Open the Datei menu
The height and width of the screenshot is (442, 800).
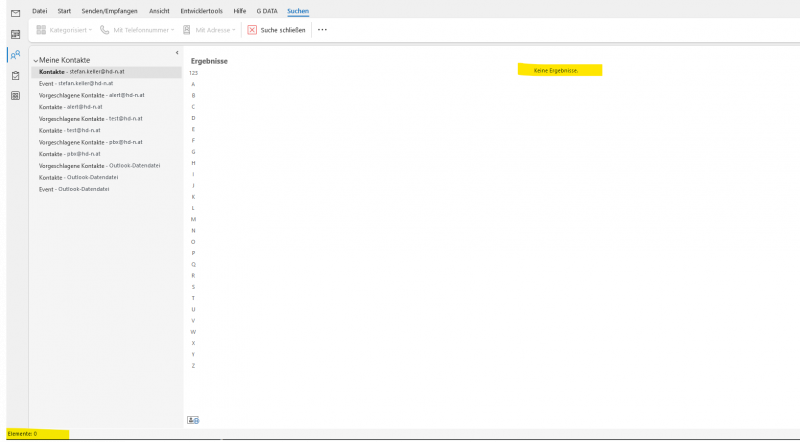(40, 10)
